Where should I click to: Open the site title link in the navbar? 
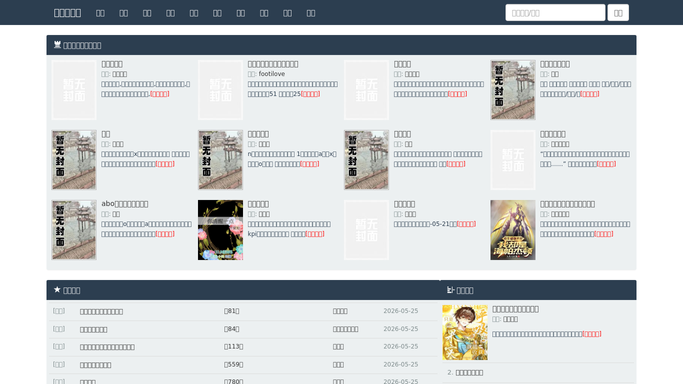point(67,13)
